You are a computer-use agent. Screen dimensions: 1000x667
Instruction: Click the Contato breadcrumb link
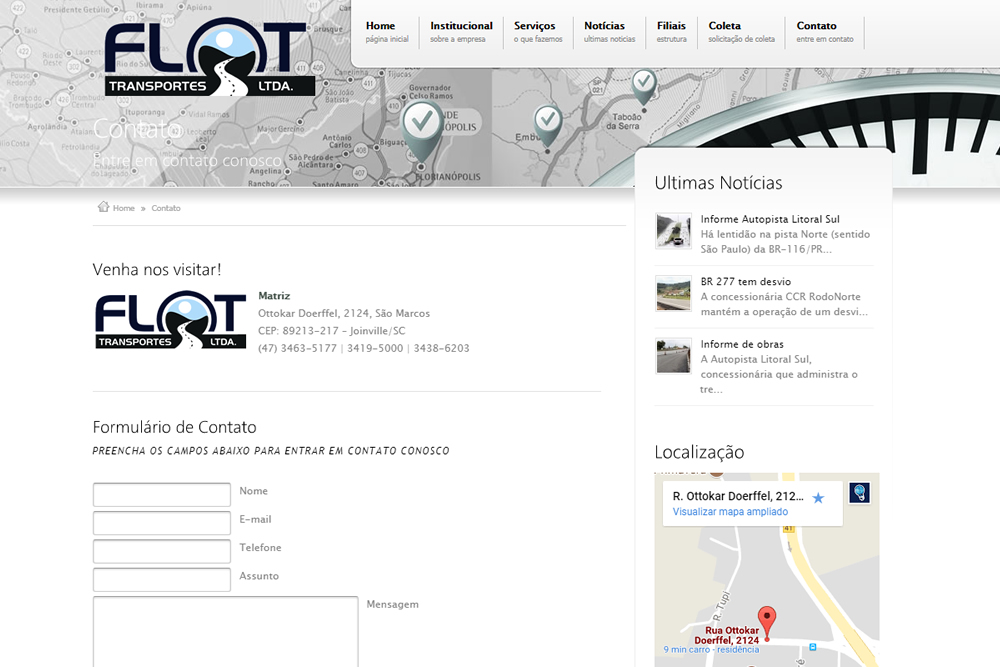pyautogui.click(x=166, y=208)
